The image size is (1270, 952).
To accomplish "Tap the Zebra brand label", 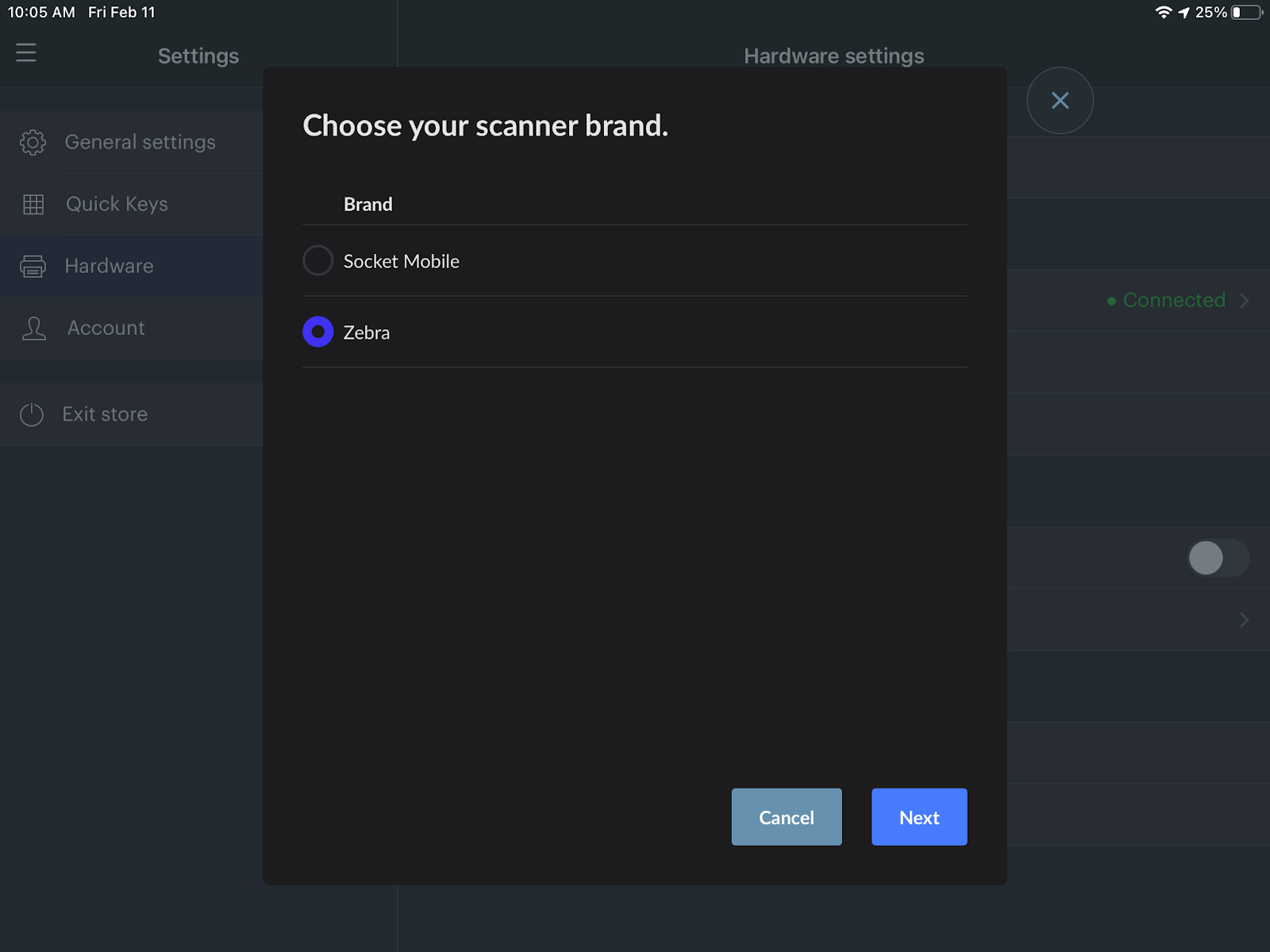I will point(367,332).
